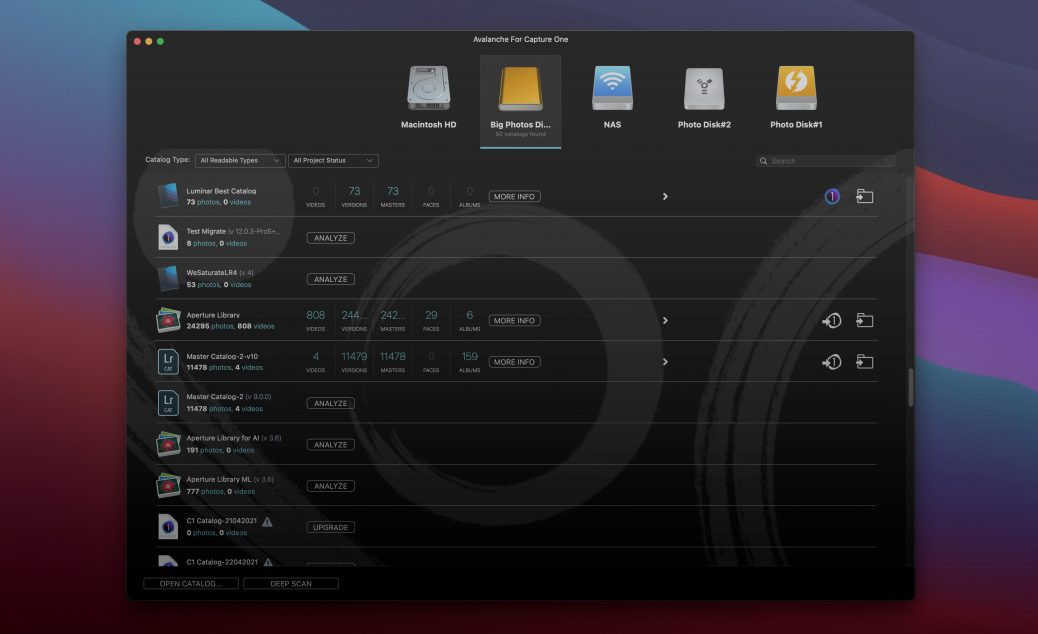This screenshot has width=1038, height=634.
Task: Click the WeSaturateLR4 catalog icon
Action: coord(168,278)
